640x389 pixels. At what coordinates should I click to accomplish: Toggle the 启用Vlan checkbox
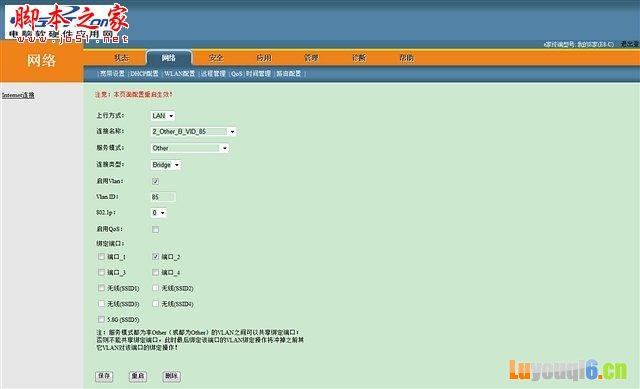point(156,181)
